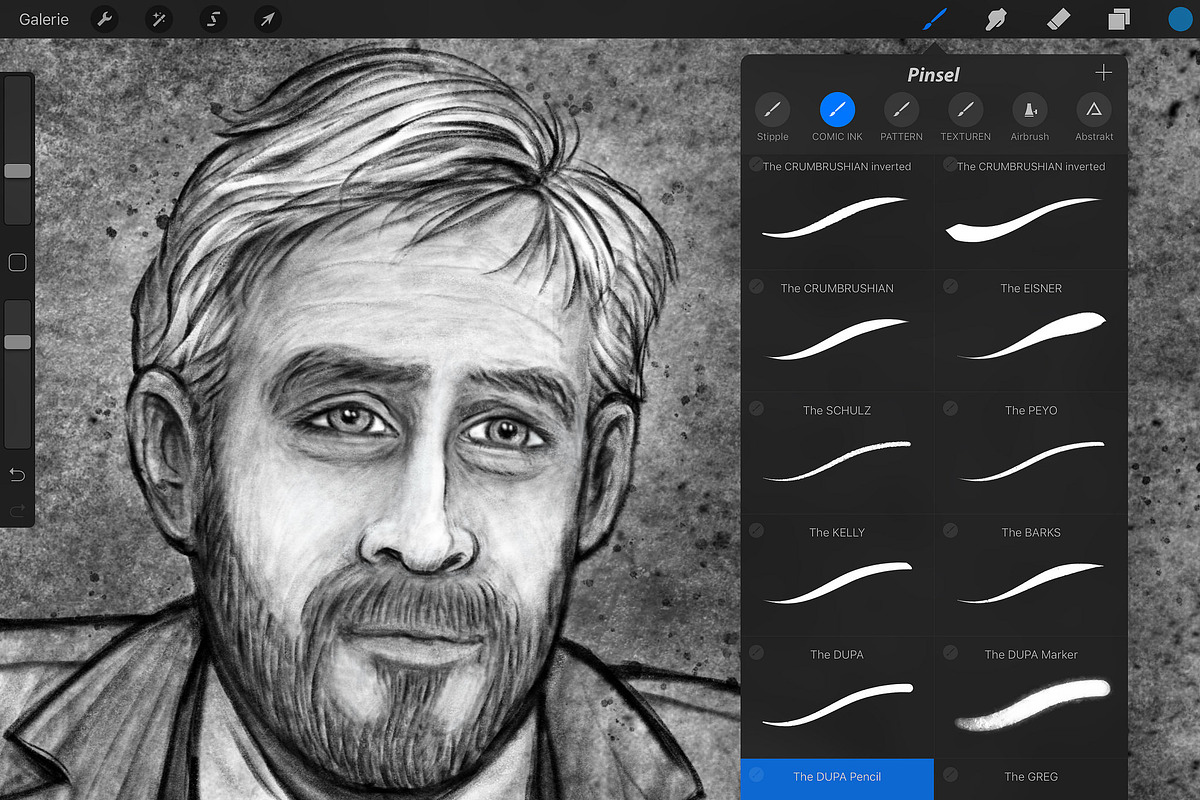Choose The DUPA Marker brush
This screenshot has height=800, width=1200.
point(1031,696)
